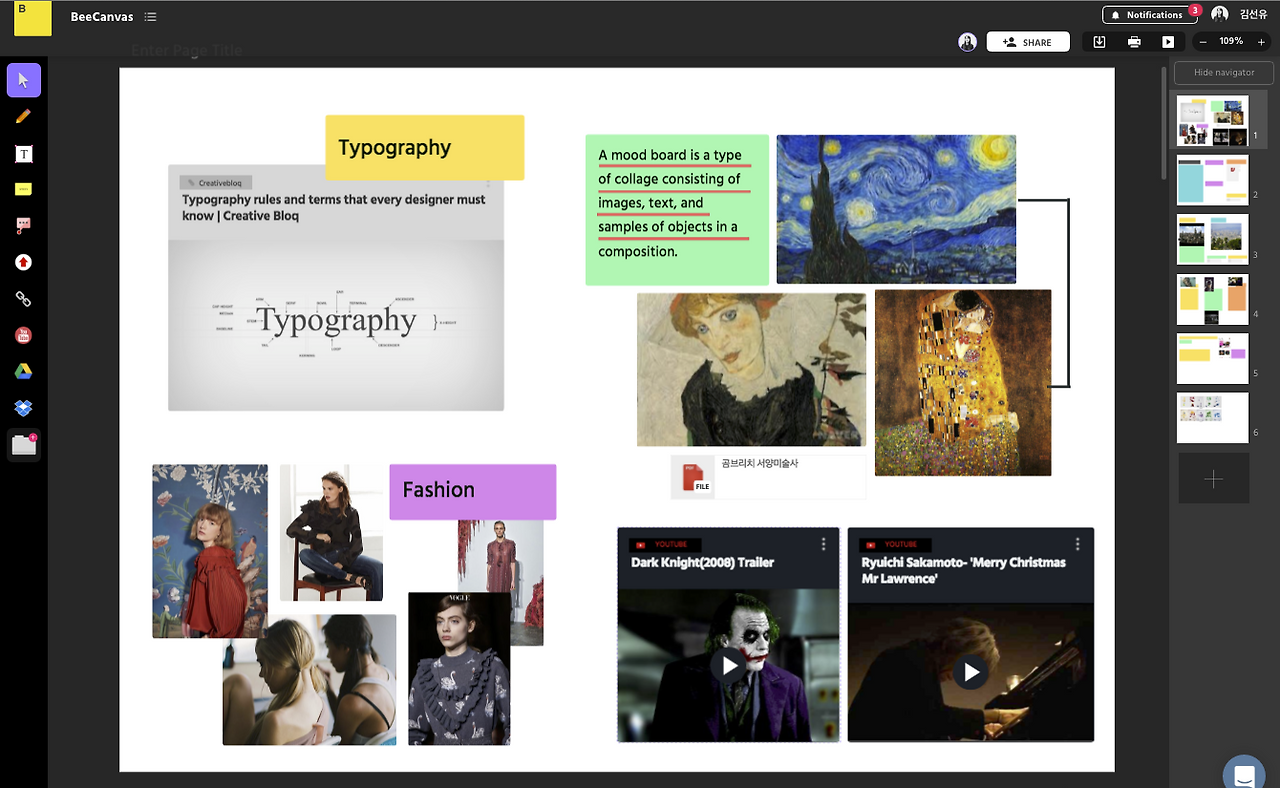Zoom in with the plus button
The height and width of the screenshot is (788, 1280).
point(1261,42)
